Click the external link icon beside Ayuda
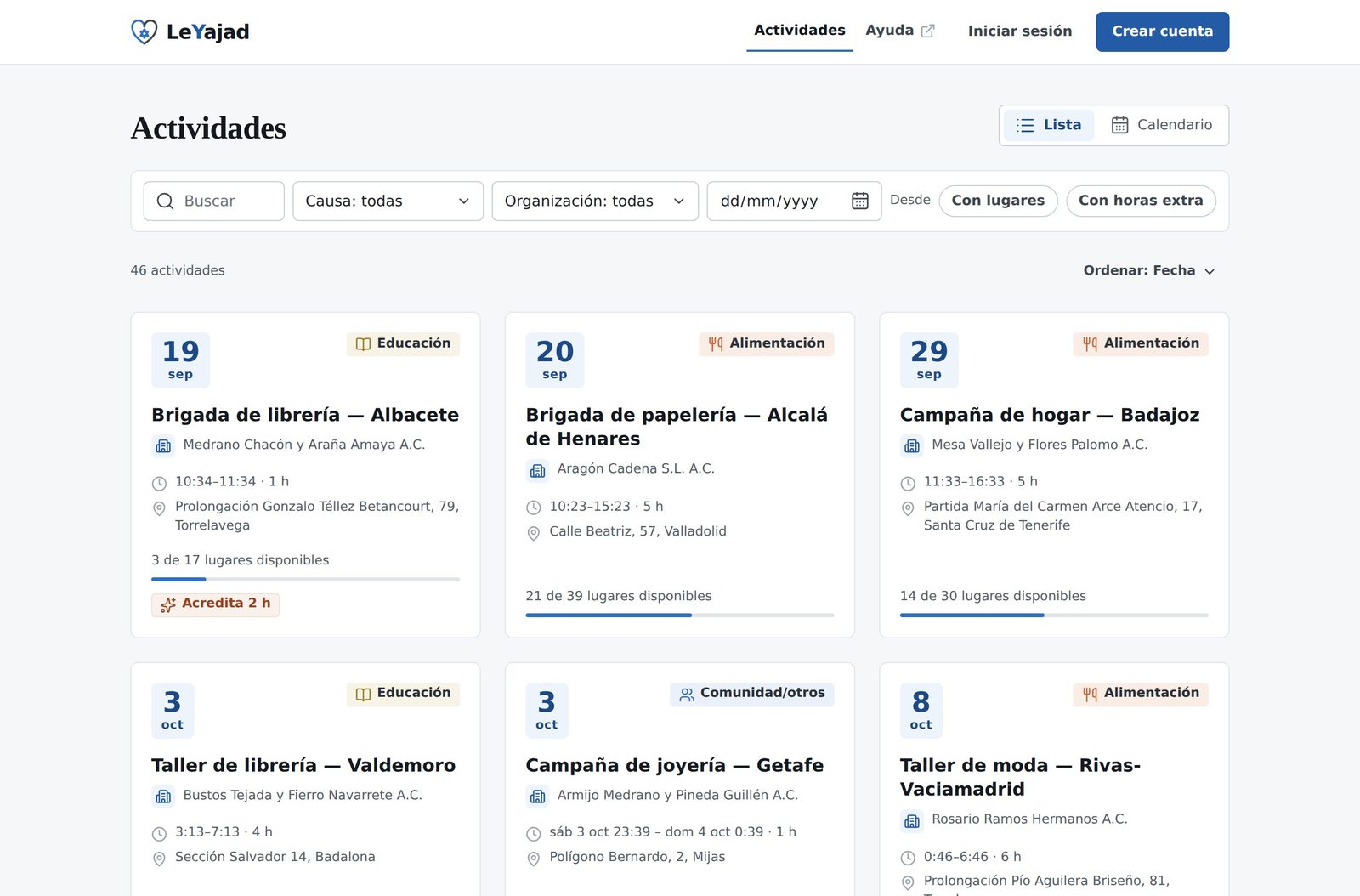The height and width of the screenshot is (896, 1360). 928,31
